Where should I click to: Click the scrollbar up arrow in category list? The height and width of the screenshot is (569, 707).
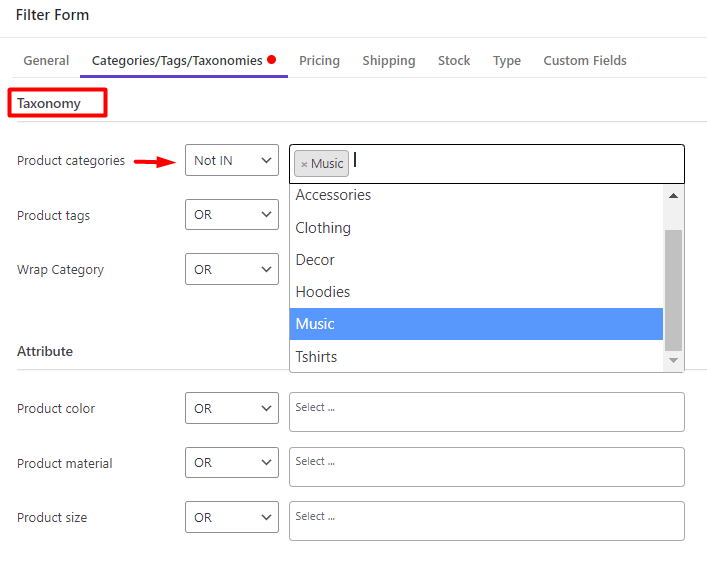point(673,196)
